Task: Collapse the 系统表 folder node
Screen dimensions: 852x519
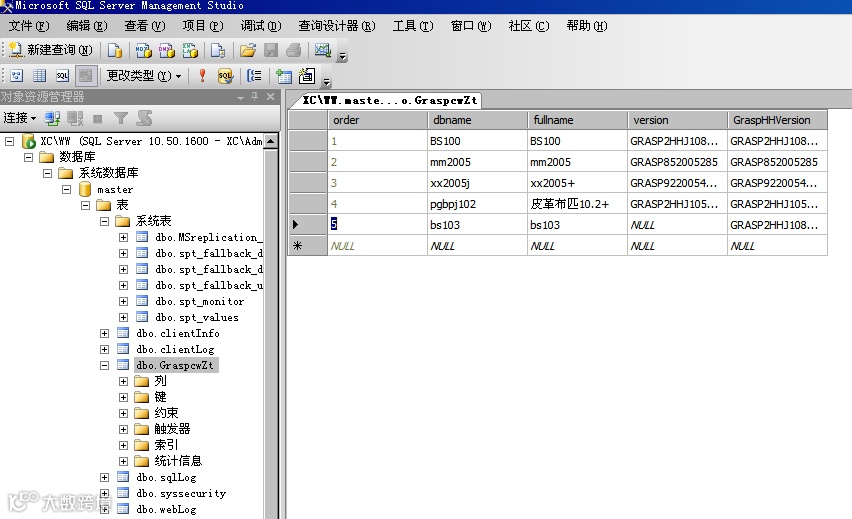Action: point(104,221)
